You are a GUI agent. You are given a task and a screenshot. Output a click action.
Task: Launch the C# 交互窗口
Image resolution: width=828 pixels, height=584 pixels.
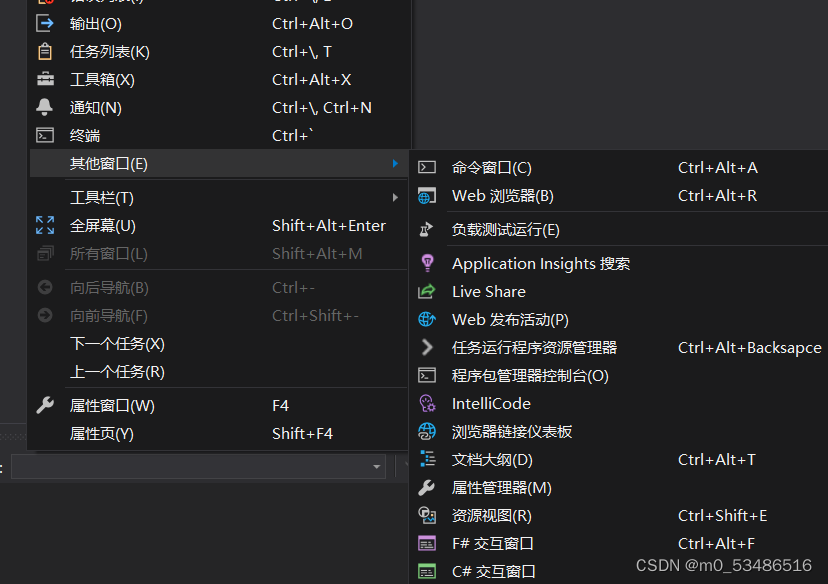(x=495, y=573)
